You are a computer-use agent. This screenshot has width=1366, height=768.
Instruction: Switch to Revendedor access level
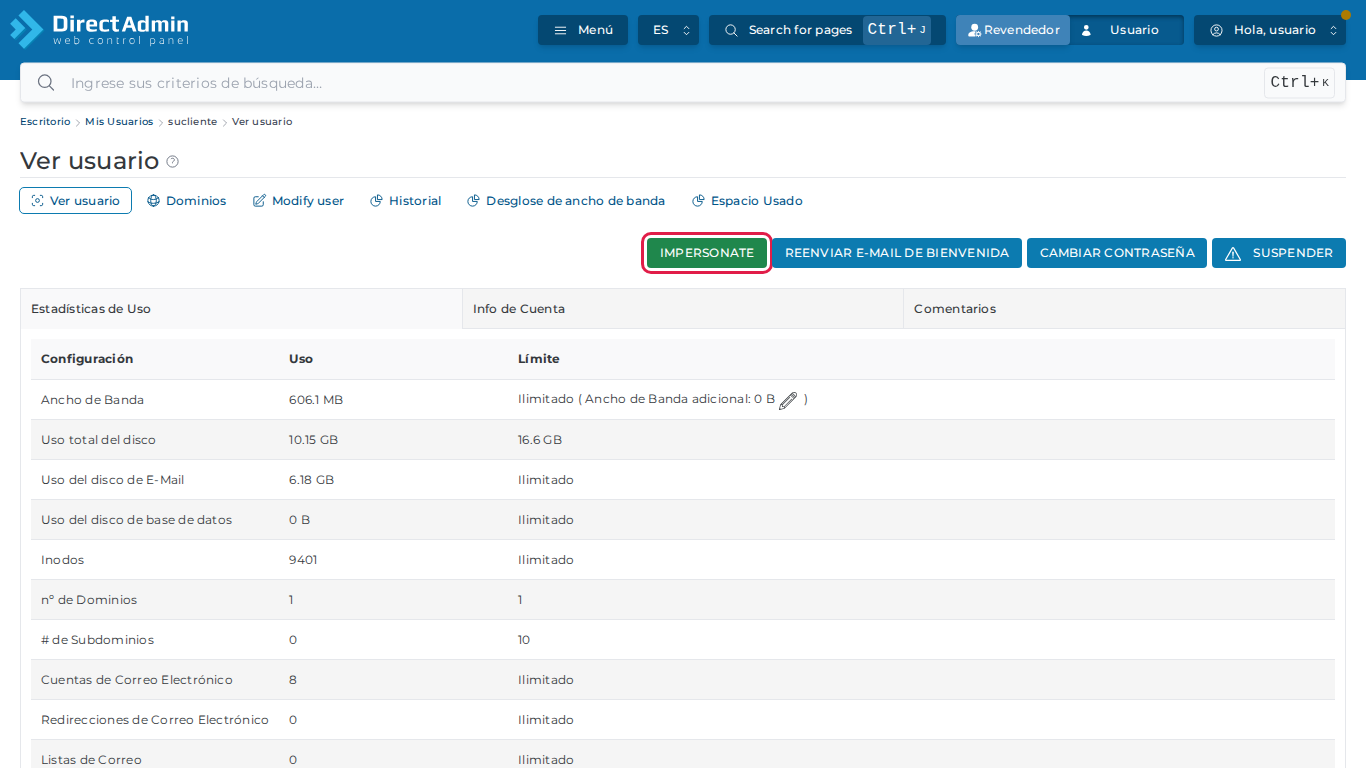[1013, 30]
